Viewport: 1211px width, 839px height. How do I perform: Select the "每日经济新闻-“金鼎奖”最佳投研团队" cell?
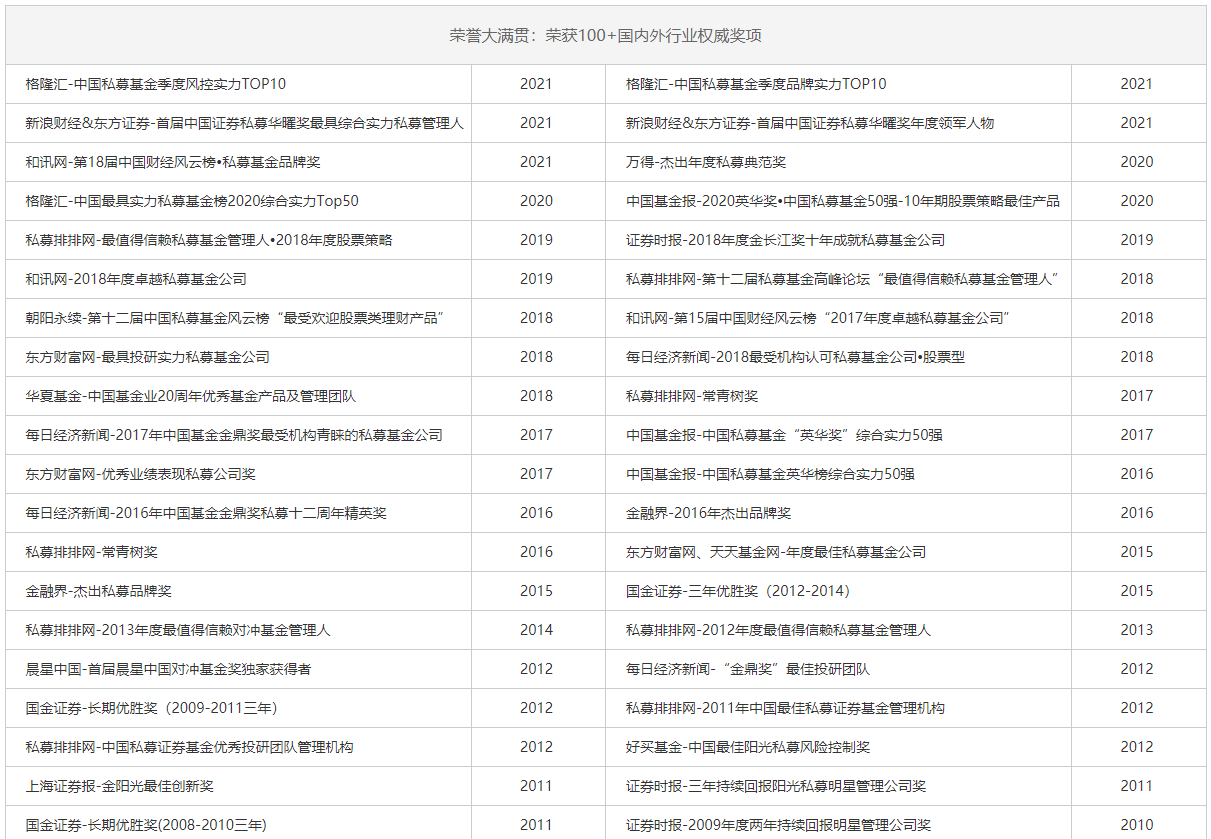(838, 669)
